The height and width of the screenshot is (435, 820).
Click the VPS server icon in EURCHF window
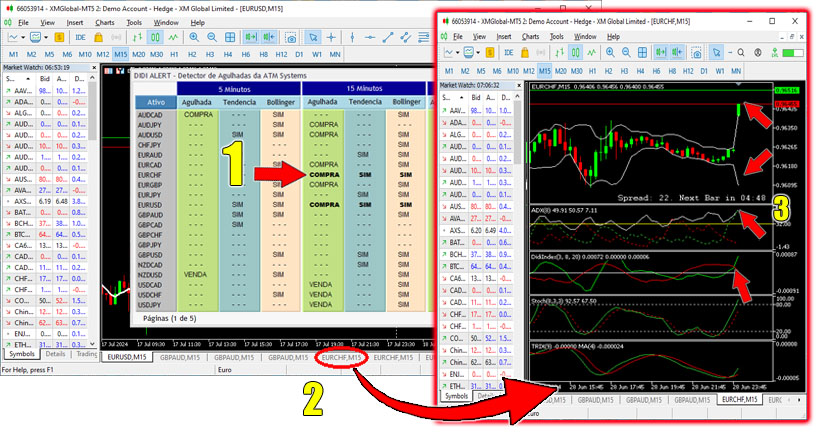click(775, 53)
